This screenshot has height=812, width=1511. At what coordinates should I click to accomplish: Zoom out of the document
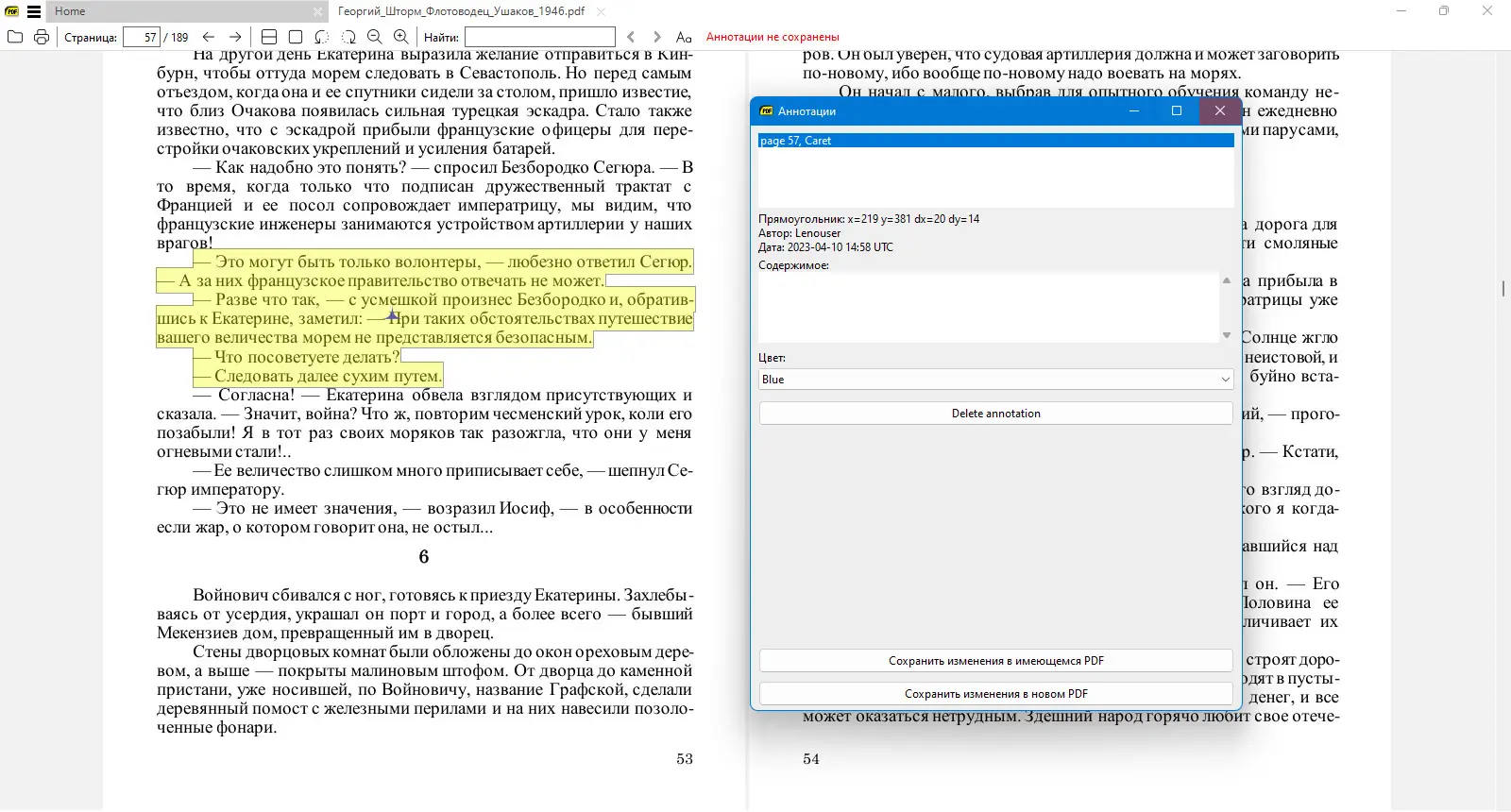point(375,37)
